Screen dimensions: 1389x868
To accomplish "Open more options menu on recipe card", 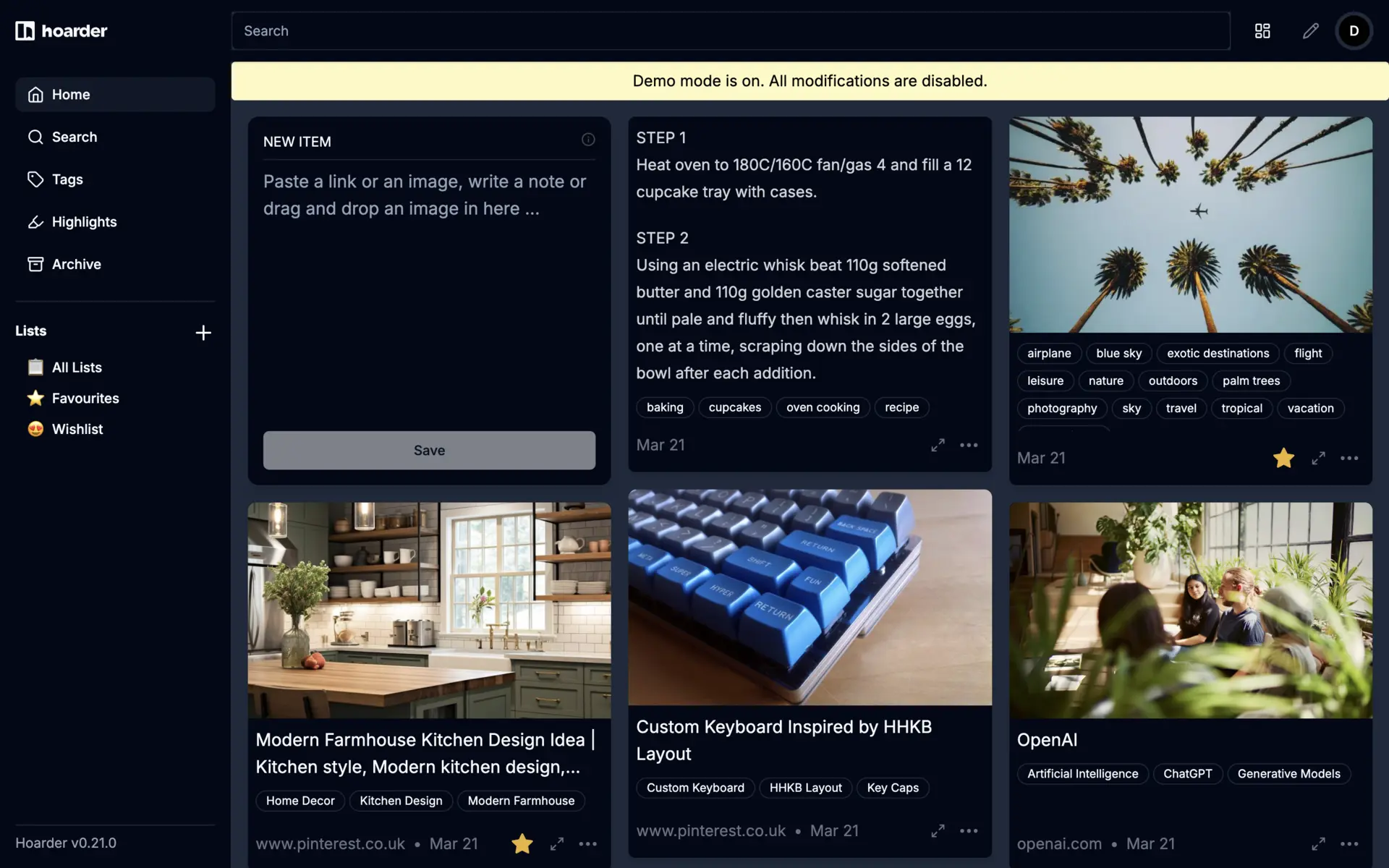I will (x=969, y=445).
